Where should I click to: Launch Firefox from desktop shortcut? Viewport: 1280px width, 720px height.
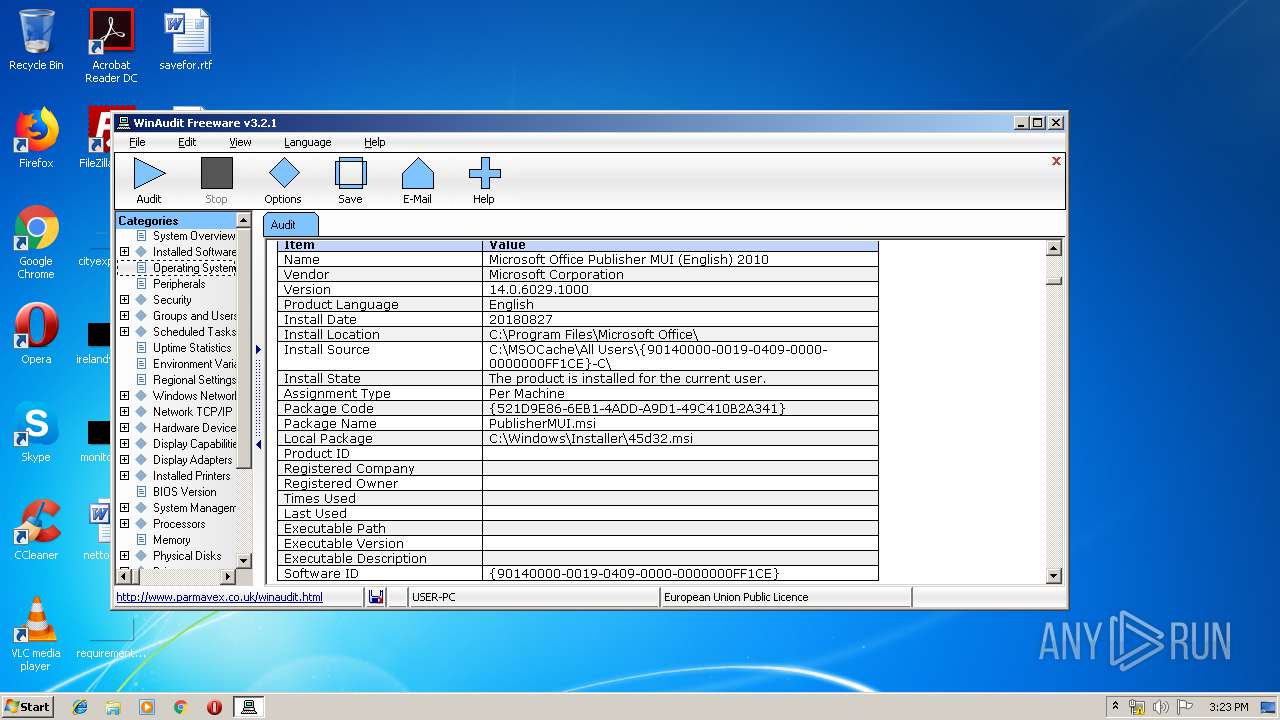(36, 138)
